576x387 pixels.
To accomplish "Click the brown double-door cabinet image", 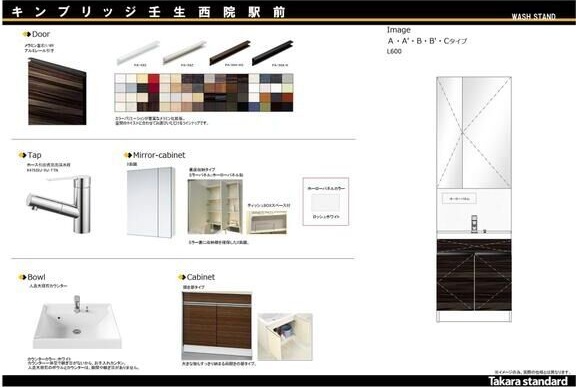I will 217,326.
